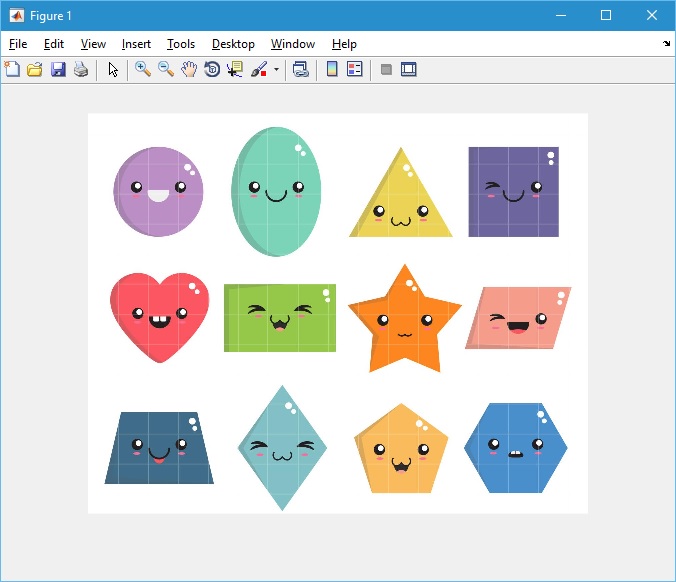676x582 pixels.
Task: Open the Insert menu
Action: click(x=136, y=44)
